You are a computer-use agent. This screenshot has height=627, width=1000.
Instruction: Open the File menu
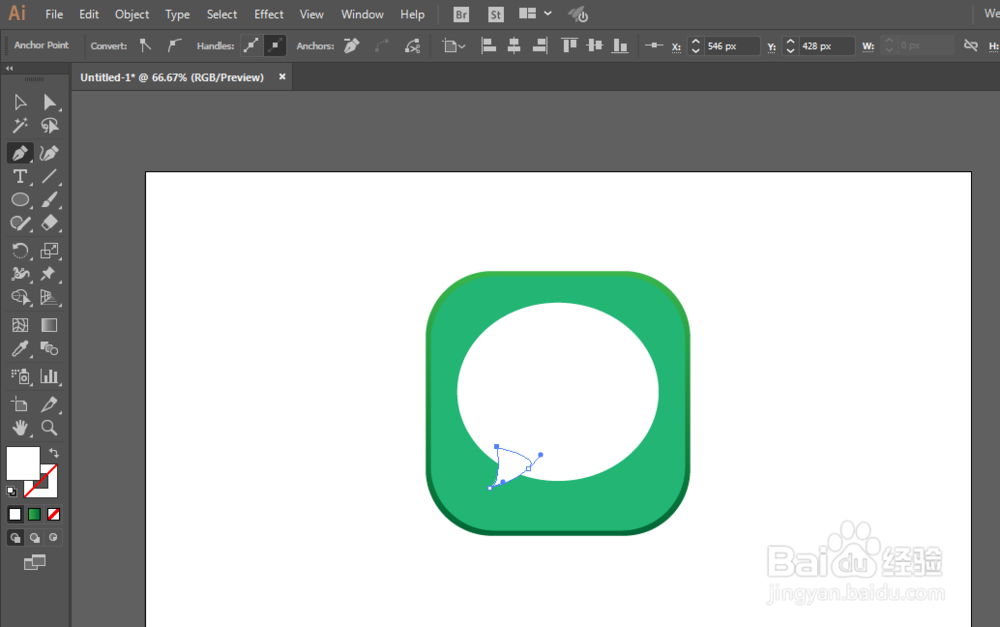[54, 14]
